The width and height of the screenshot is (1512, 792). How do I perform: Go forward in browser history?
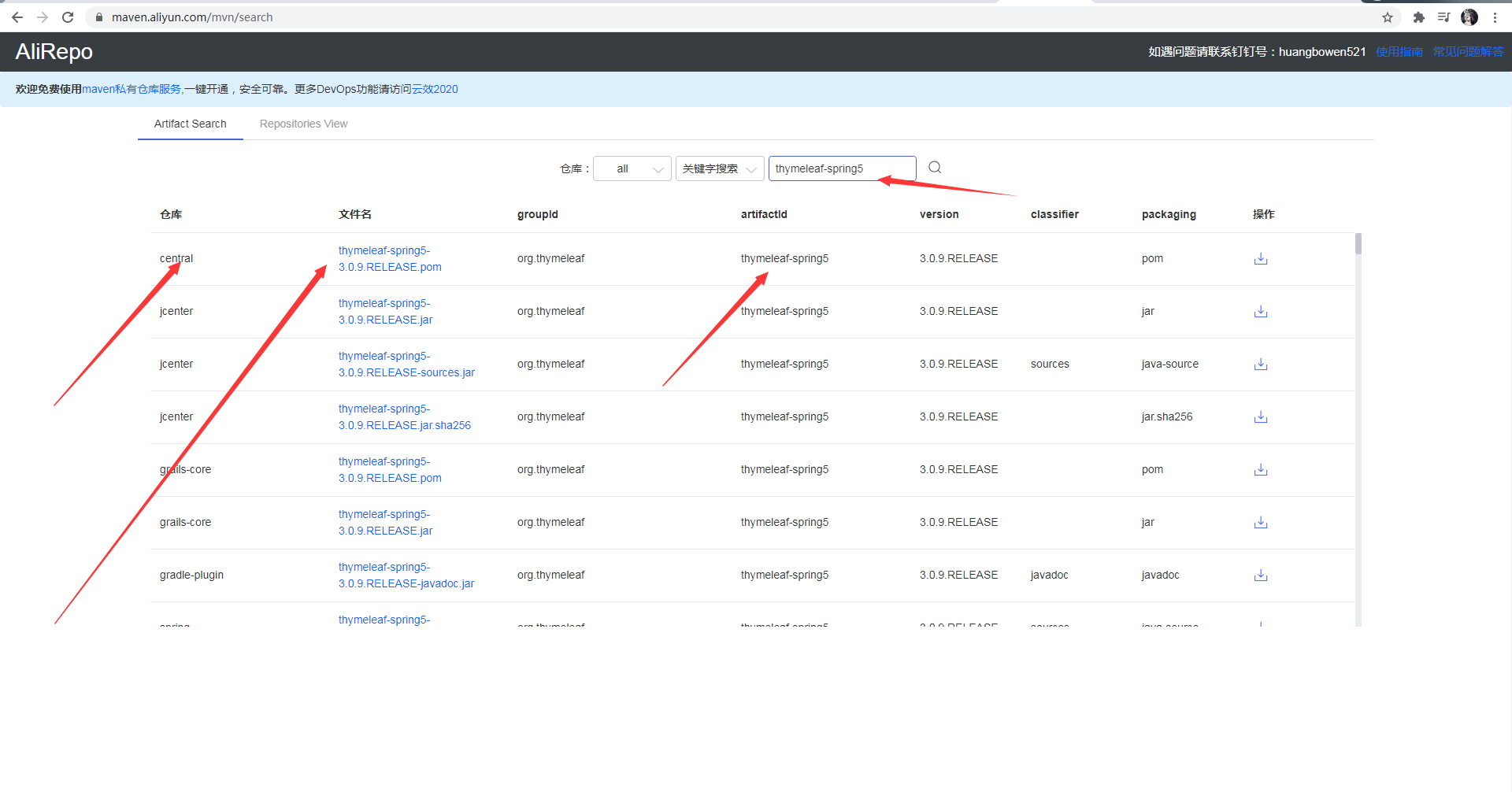click(43, 17)
